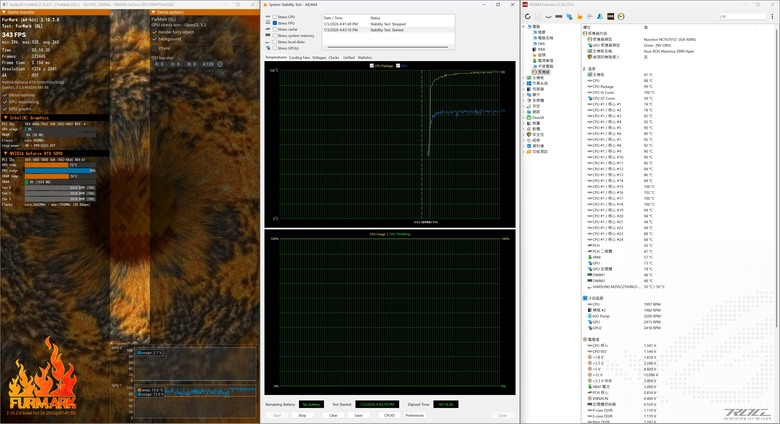Click the FurMark title bar app icon
The width and height of the screenshot is (780, 424).
(x=4, y=4)
